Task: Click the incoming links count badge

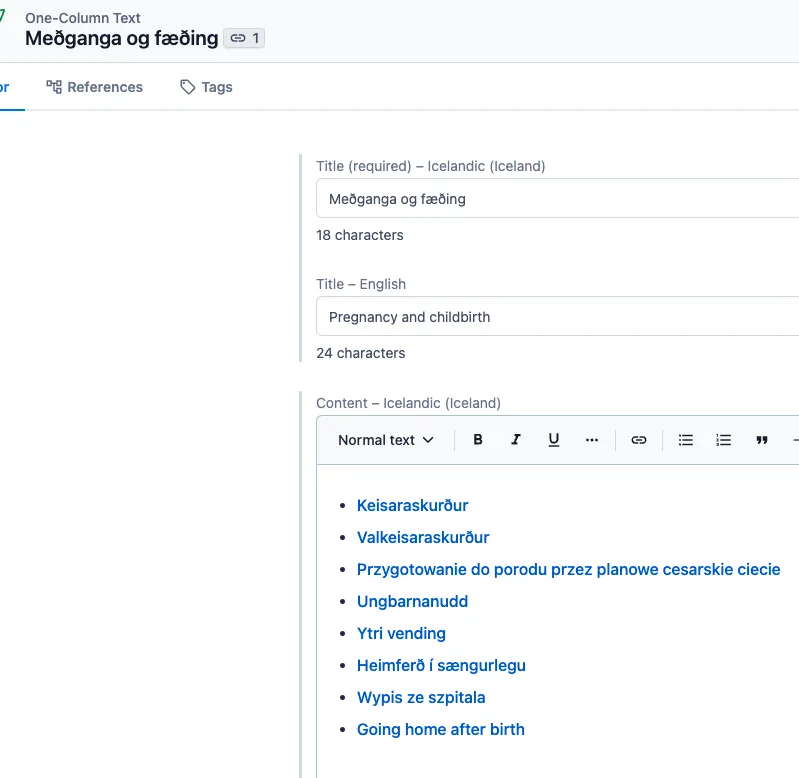Action: (245, 39)
